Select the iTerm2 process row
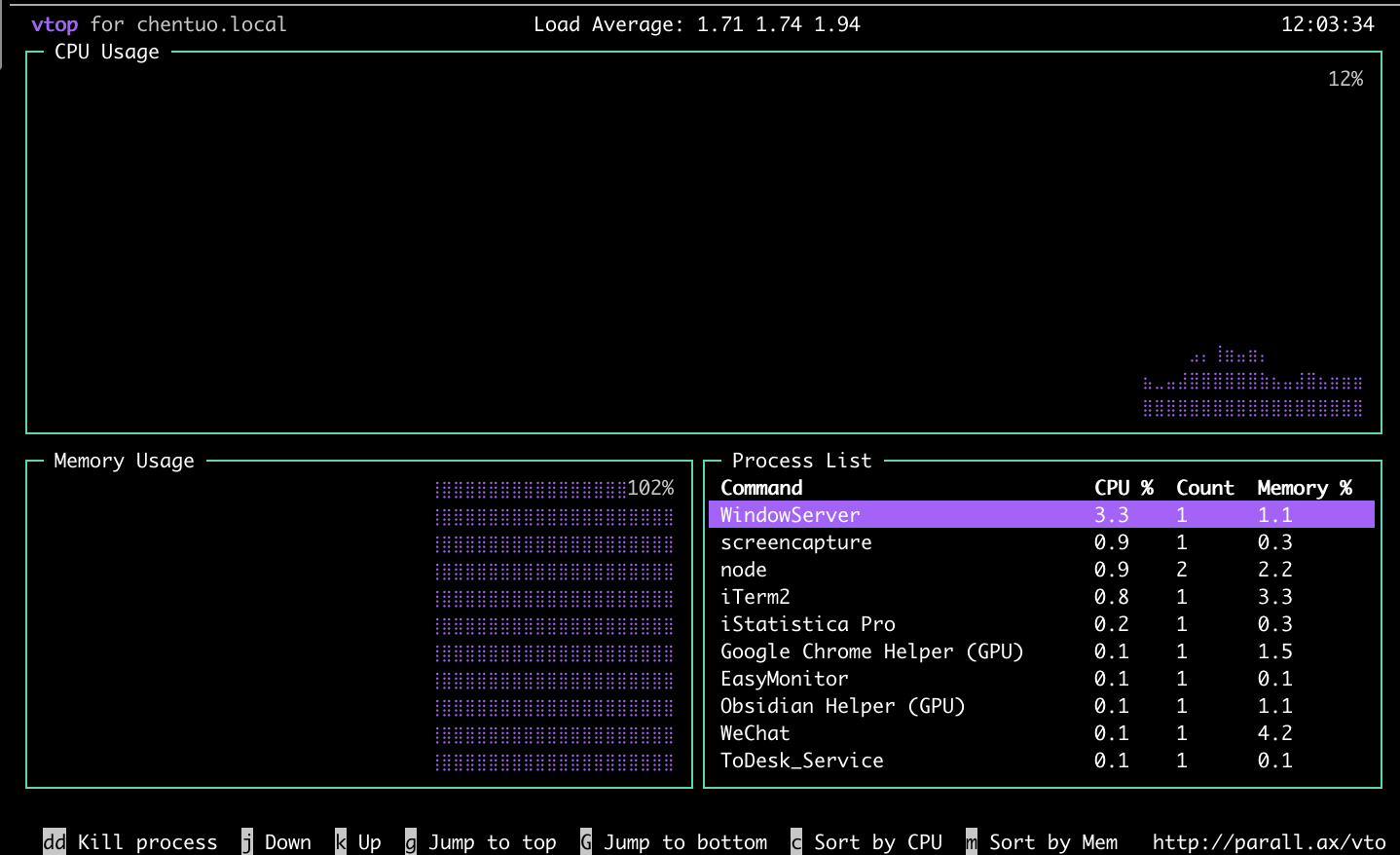The height and width of the screenshot is (855, 1400). [755, 597]
